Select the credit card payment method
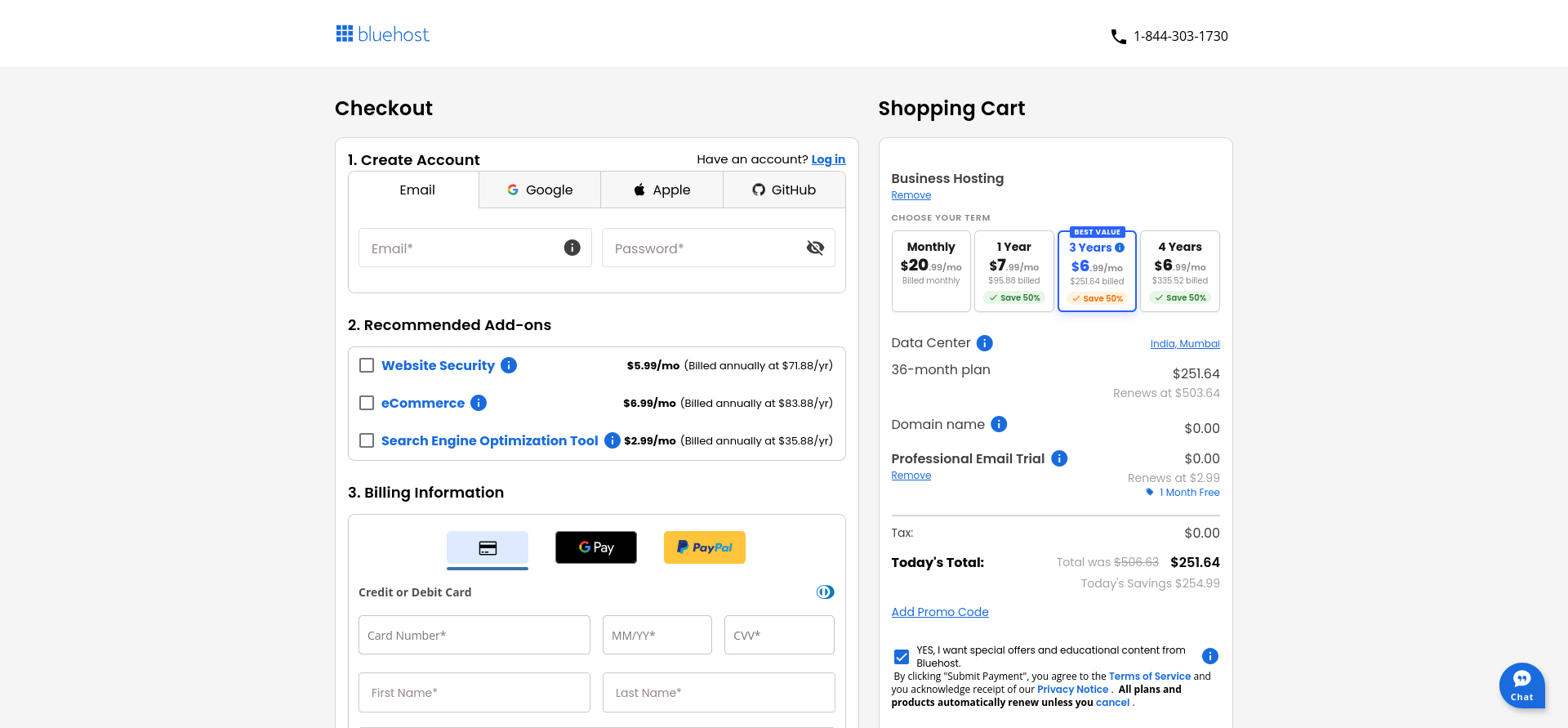This screenshot has width=1568, height=728. tap(488, 548)
